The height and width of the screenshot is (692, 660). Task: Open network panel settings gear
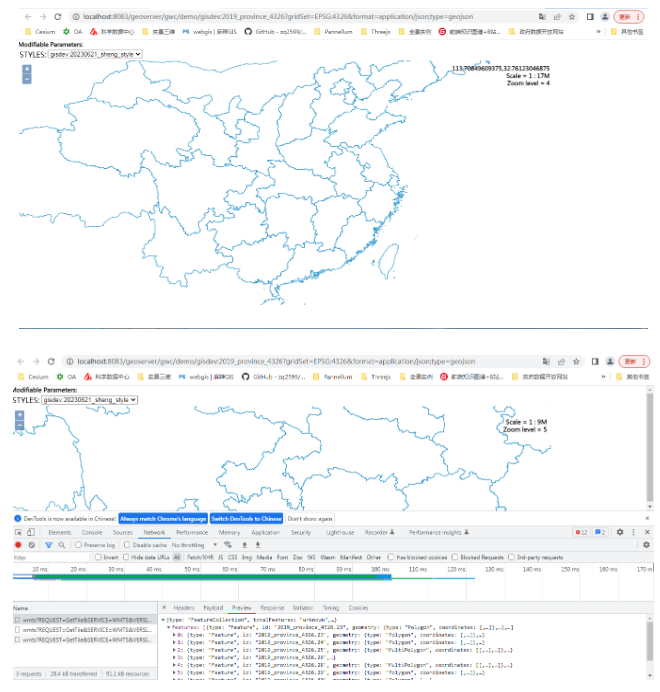[646, 545]
